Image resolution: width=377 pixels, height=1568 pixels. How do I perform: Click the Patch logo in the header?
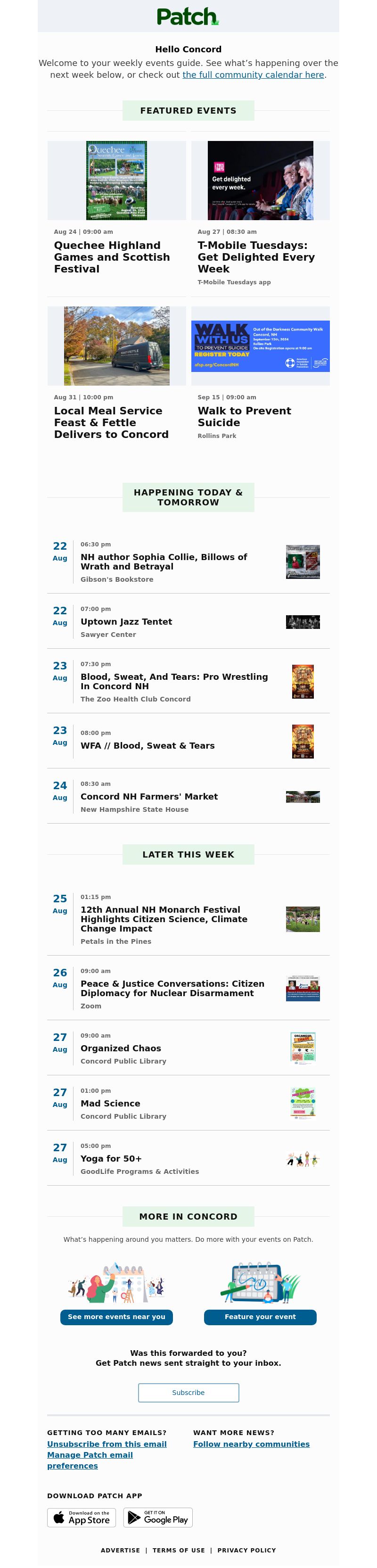[x=188, y=17]
